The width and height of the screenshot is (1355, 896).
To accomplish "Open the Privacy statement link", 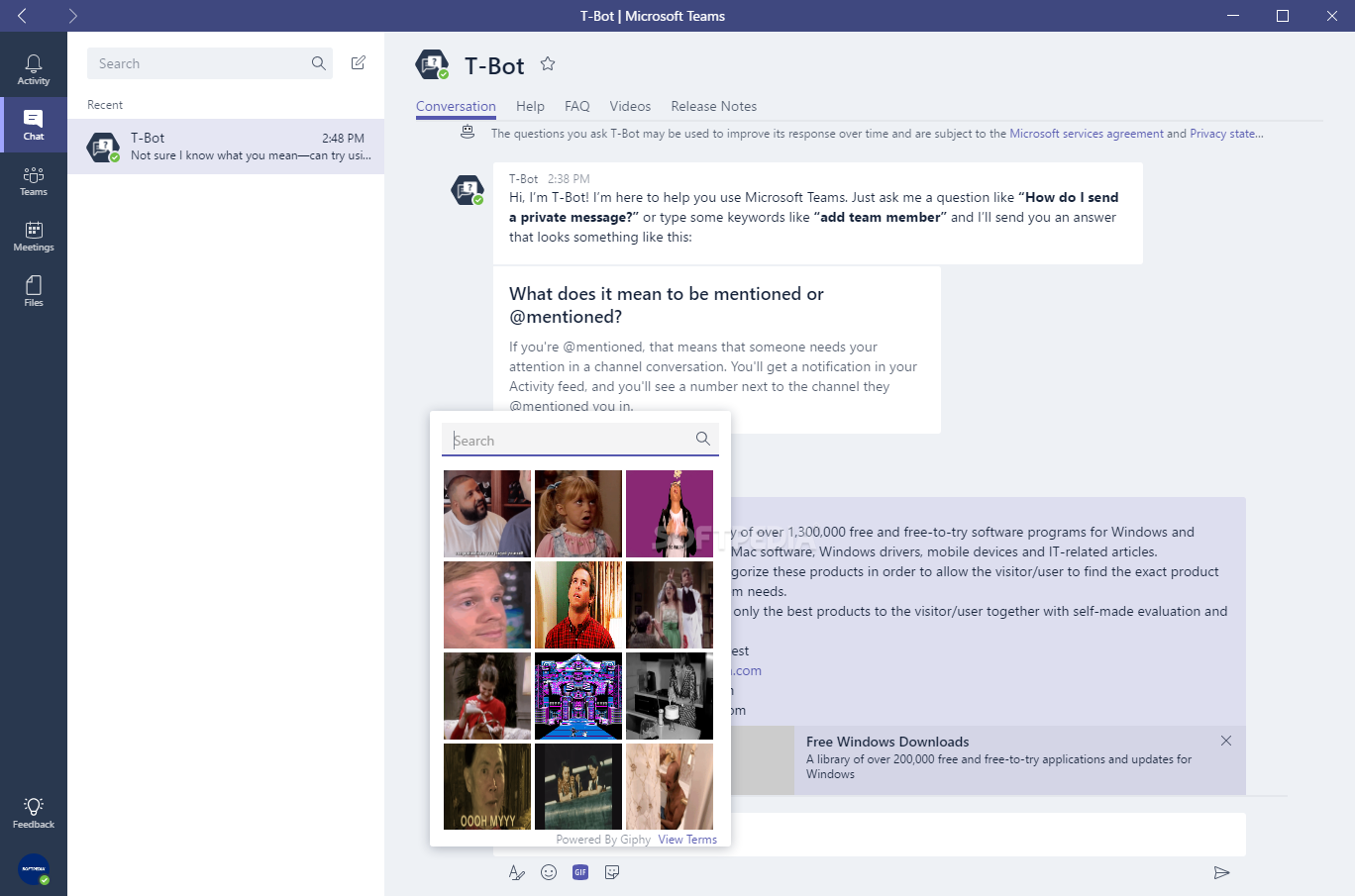I will [x=1226, y=134].
